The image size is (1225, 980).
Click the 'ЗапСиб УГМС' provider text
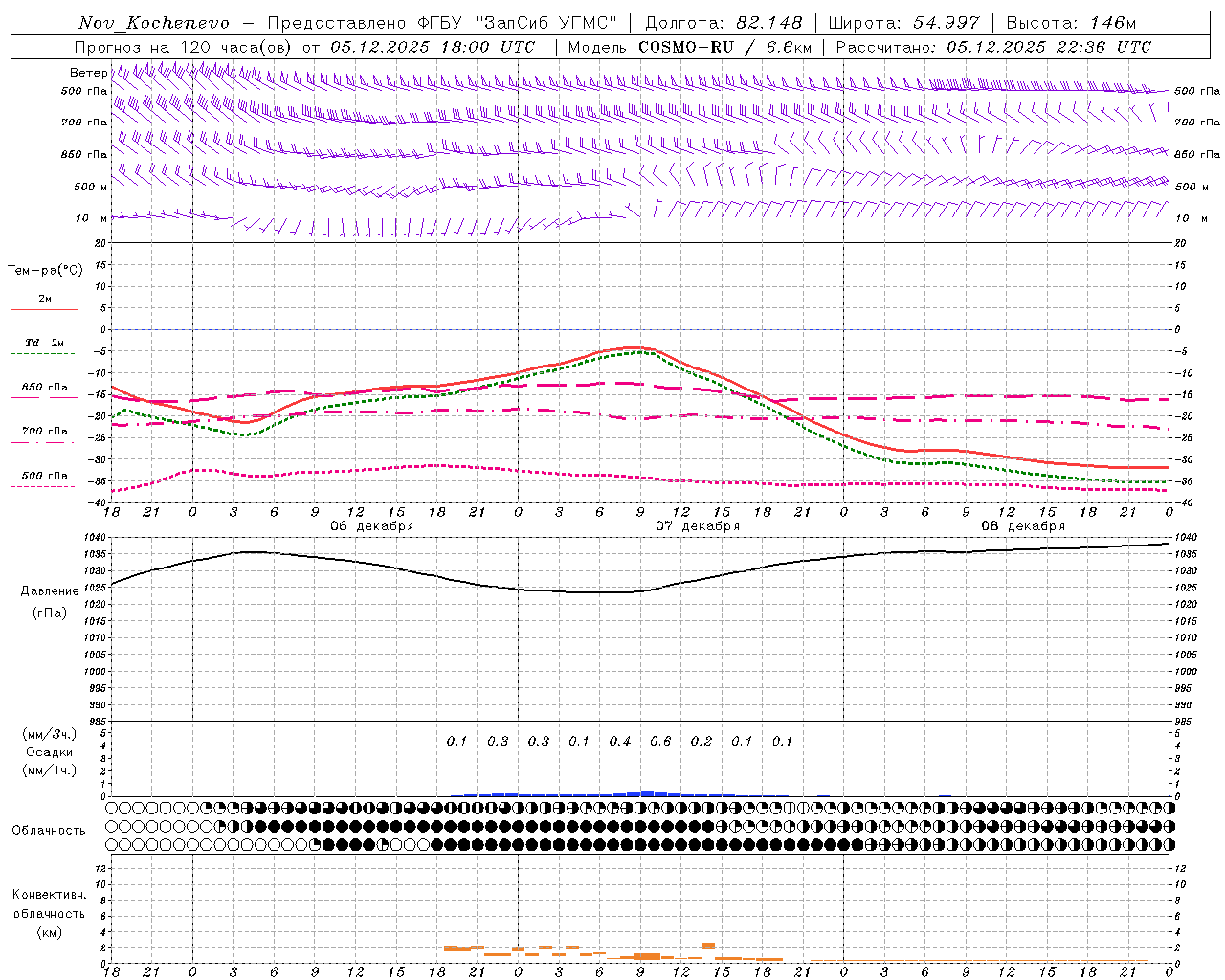pyautogui.click(x=546, y=23)
